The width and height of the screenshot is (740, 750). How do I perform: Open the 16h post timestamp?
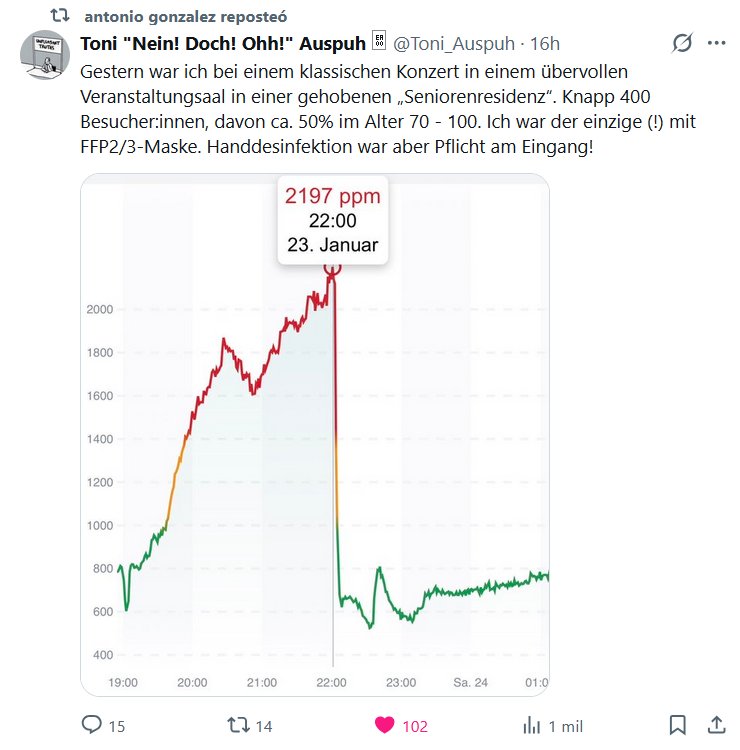[545, 43]
